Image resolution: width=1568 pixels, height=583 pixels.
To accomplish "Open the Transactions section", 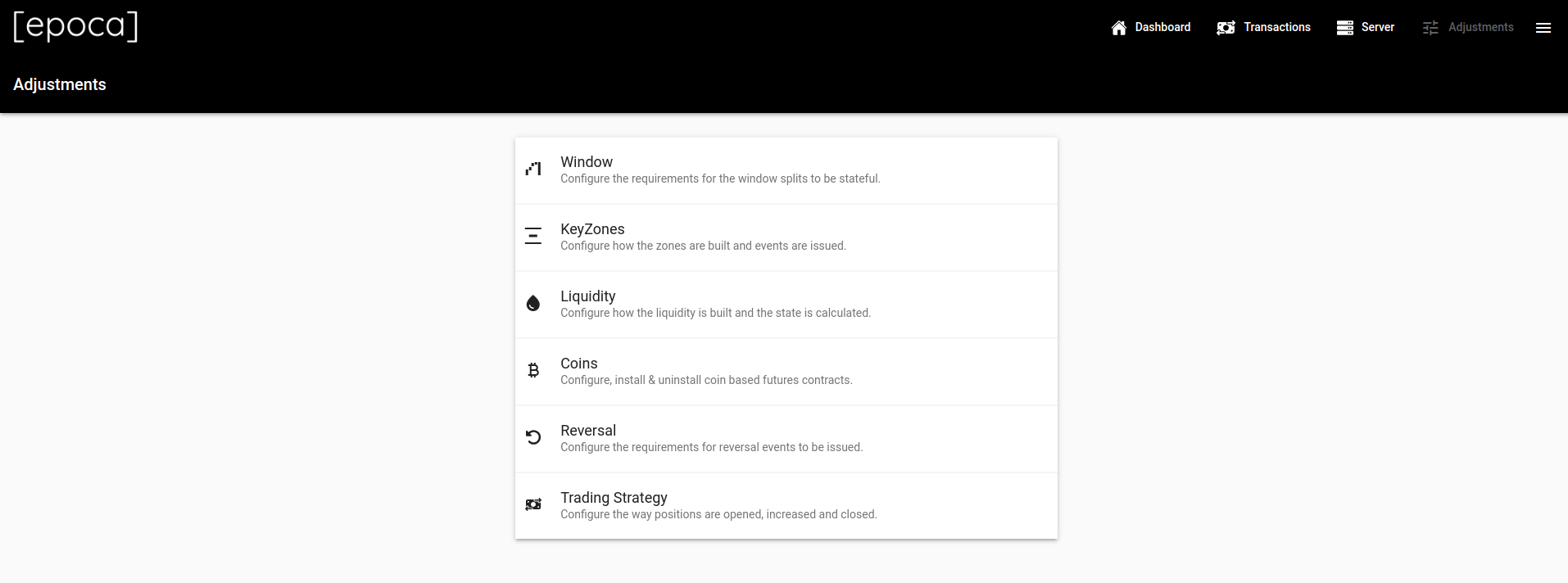I will [1276, 27].
